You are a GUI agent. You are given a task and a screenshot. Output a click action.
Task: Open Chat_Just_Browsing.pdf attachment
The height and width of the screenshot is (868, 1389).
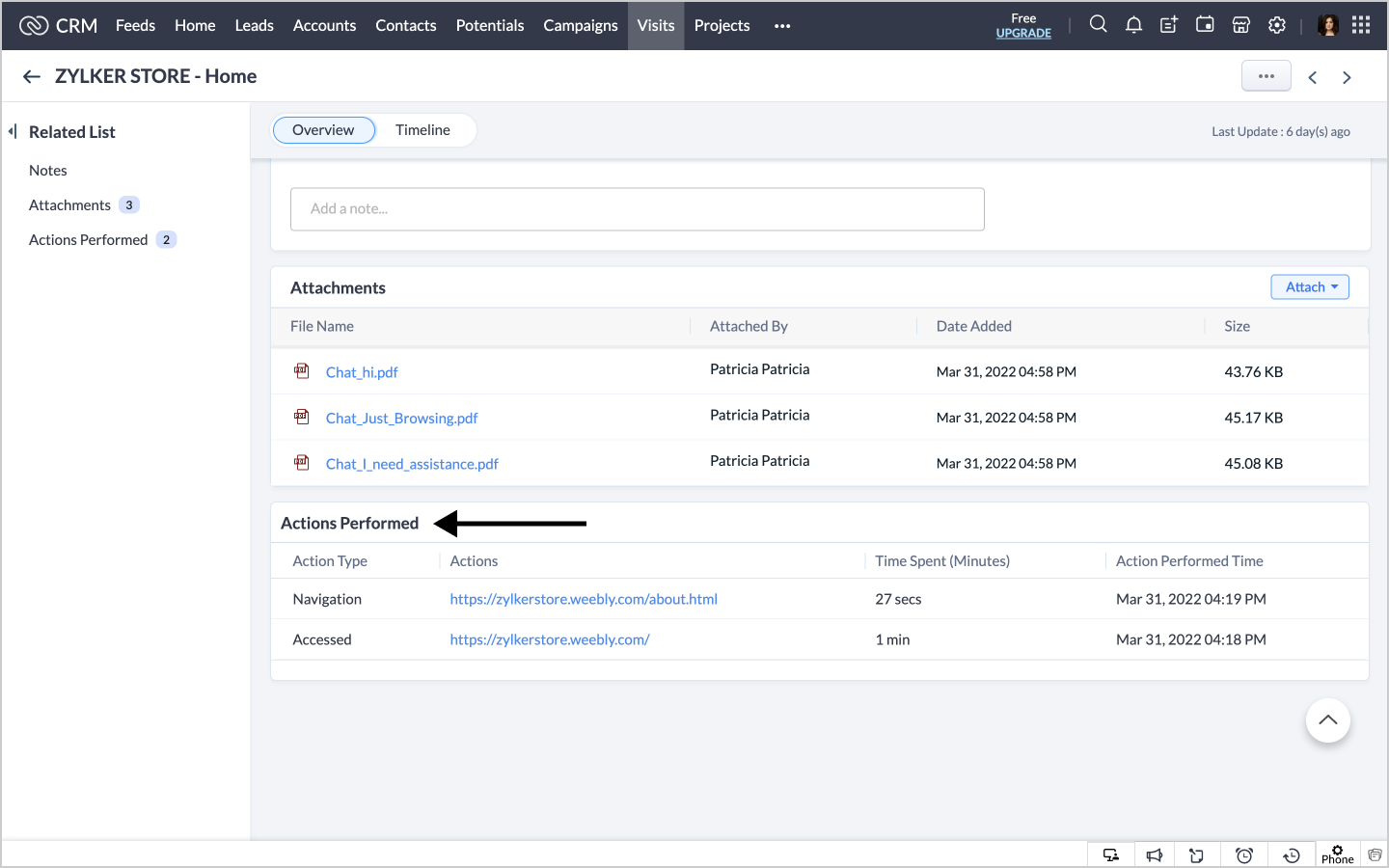[x=401, y=419]
